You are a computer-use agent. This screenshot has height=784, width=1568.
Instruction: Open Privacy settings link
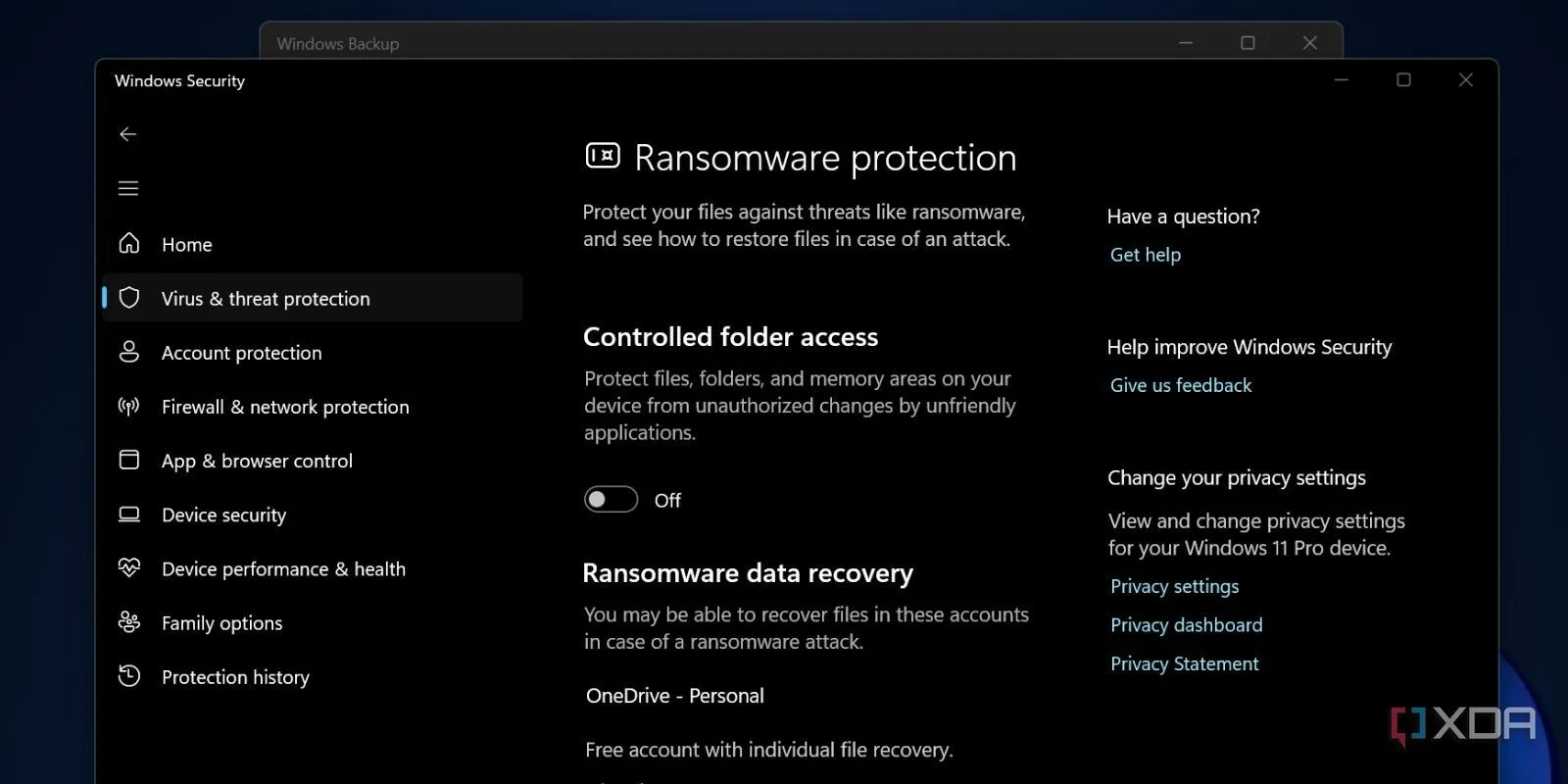click(x=1174, y=586)
